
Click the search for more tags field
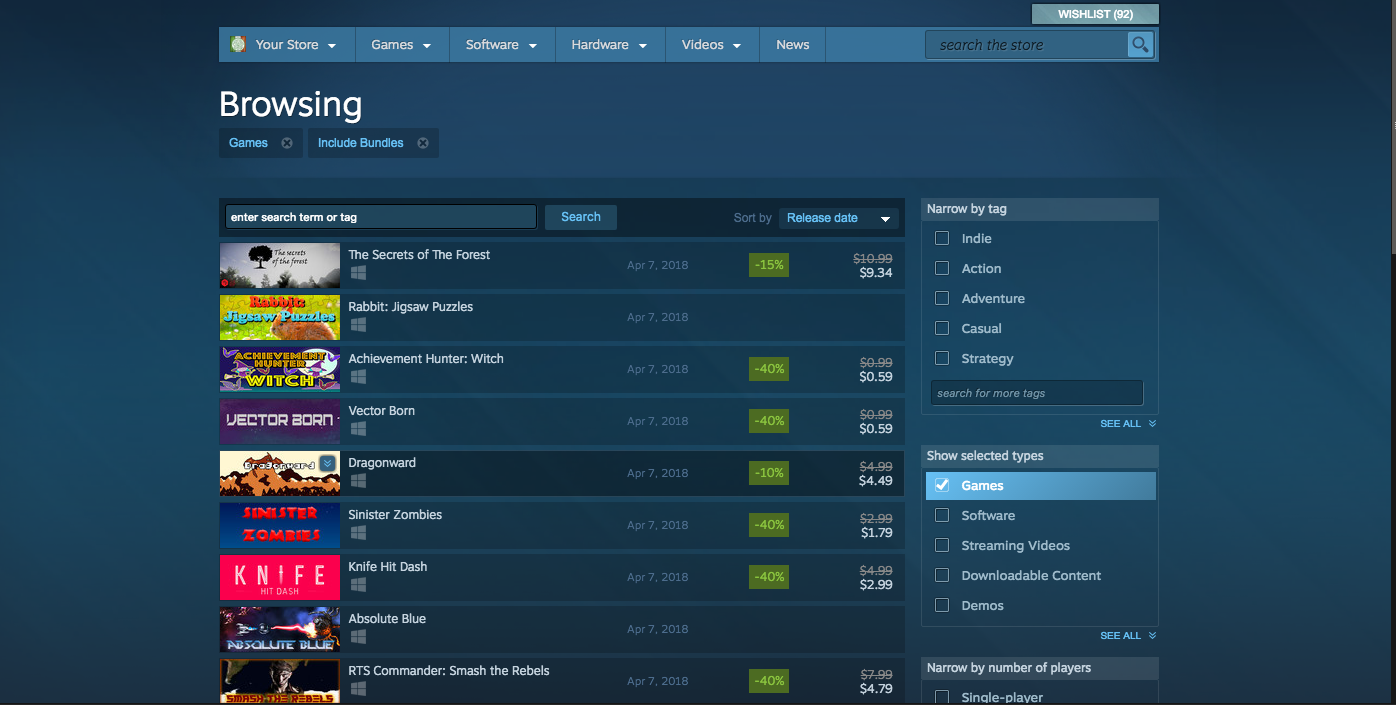click(x=1037, y=393)
